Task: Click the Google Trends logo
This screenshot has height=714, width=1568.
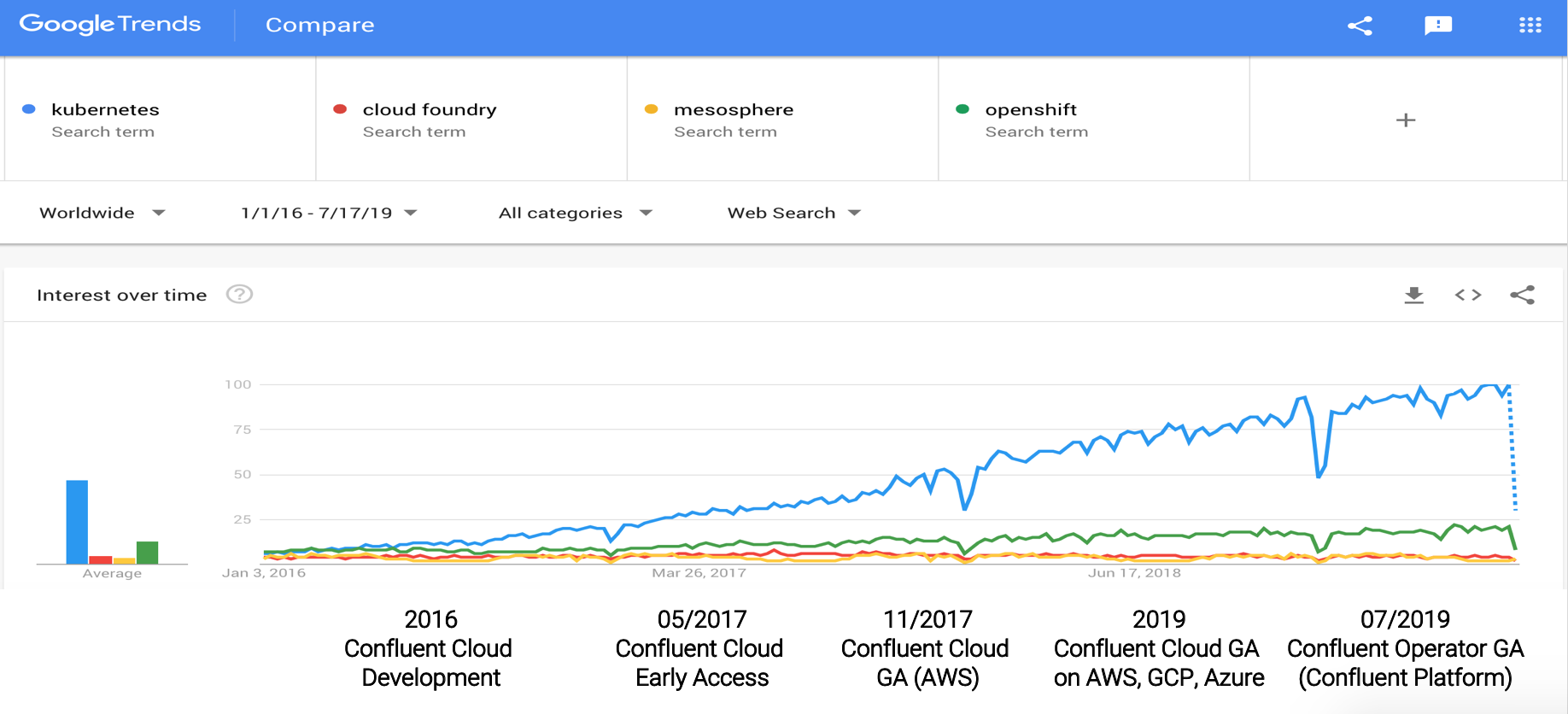Action: coord(110,24)
